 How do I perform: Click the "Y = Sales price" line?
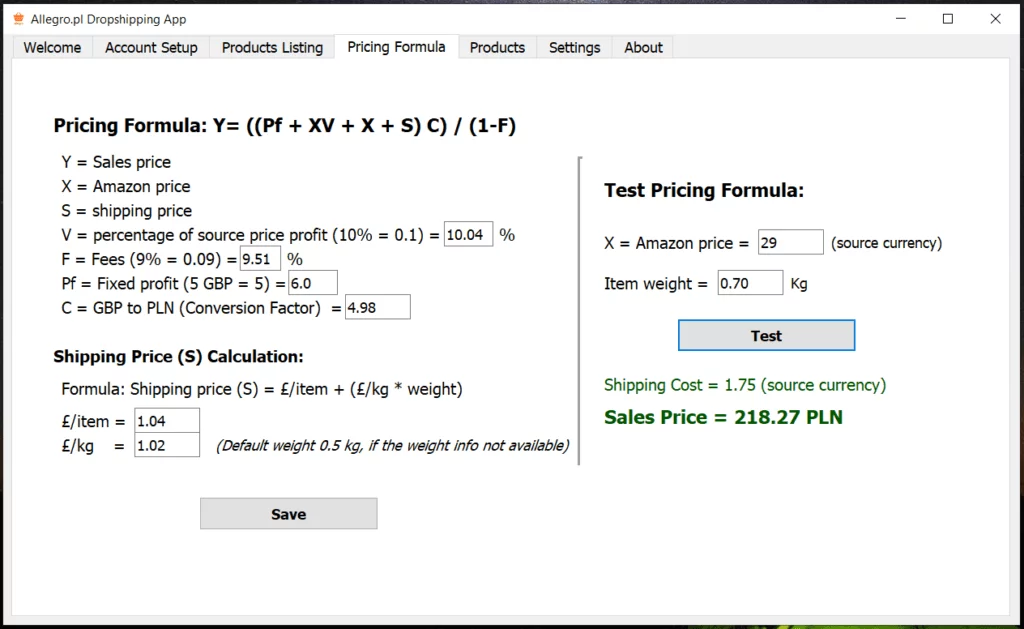click(116, 162)
